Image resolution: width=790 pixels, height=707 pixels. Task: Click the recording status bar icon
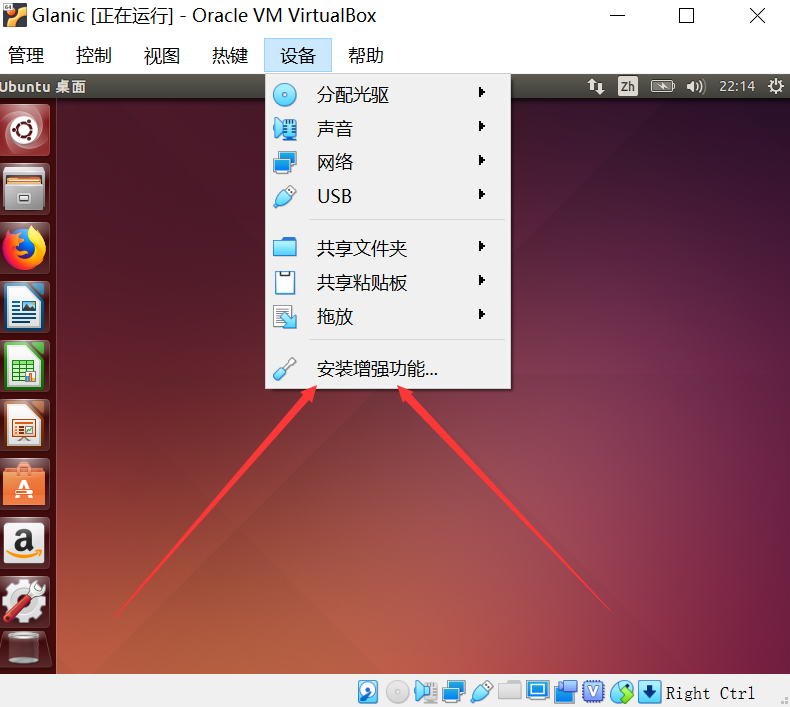tap(566, 692)
